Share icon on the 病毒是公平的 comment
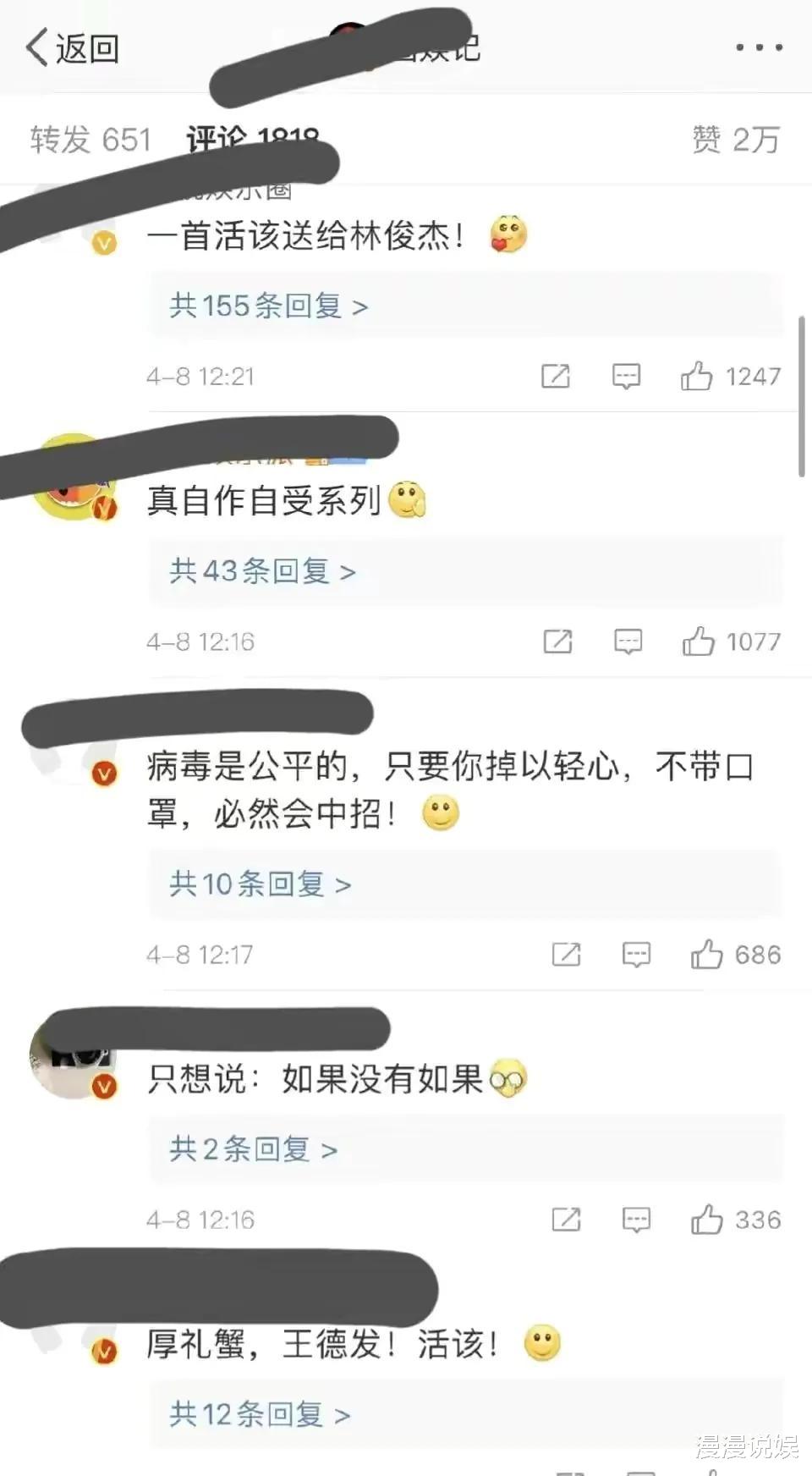Image resolution: width=812 pixels, height=1476 pixels. [566, 955]
